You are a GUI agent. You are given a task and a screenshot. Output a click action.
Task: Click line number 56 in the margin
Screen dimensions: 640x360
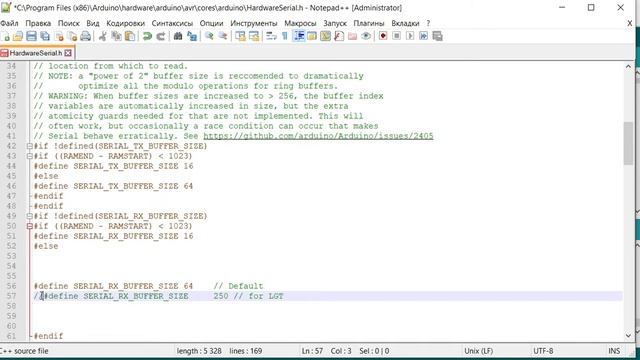tap(11, 286)
